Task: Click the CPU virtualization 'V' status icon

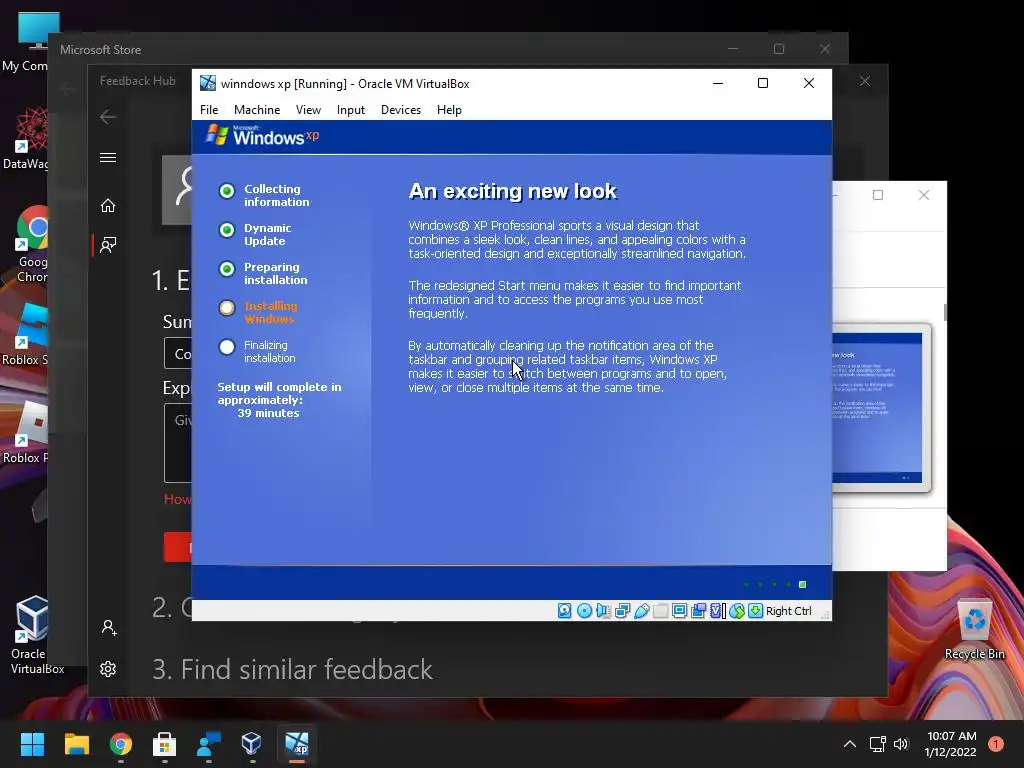Action: (717, 611)
